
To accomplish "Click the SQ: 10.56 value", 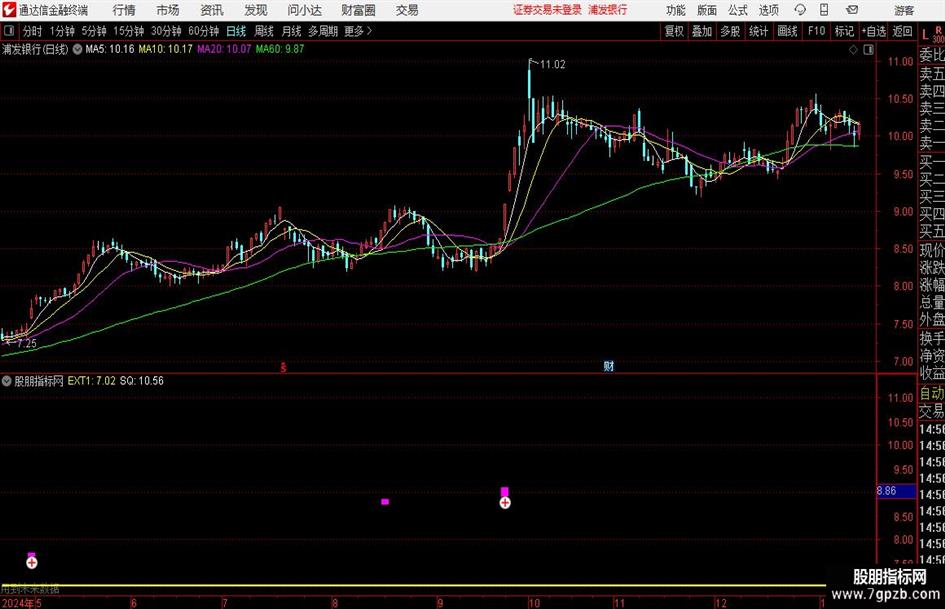I will [142, 381].
